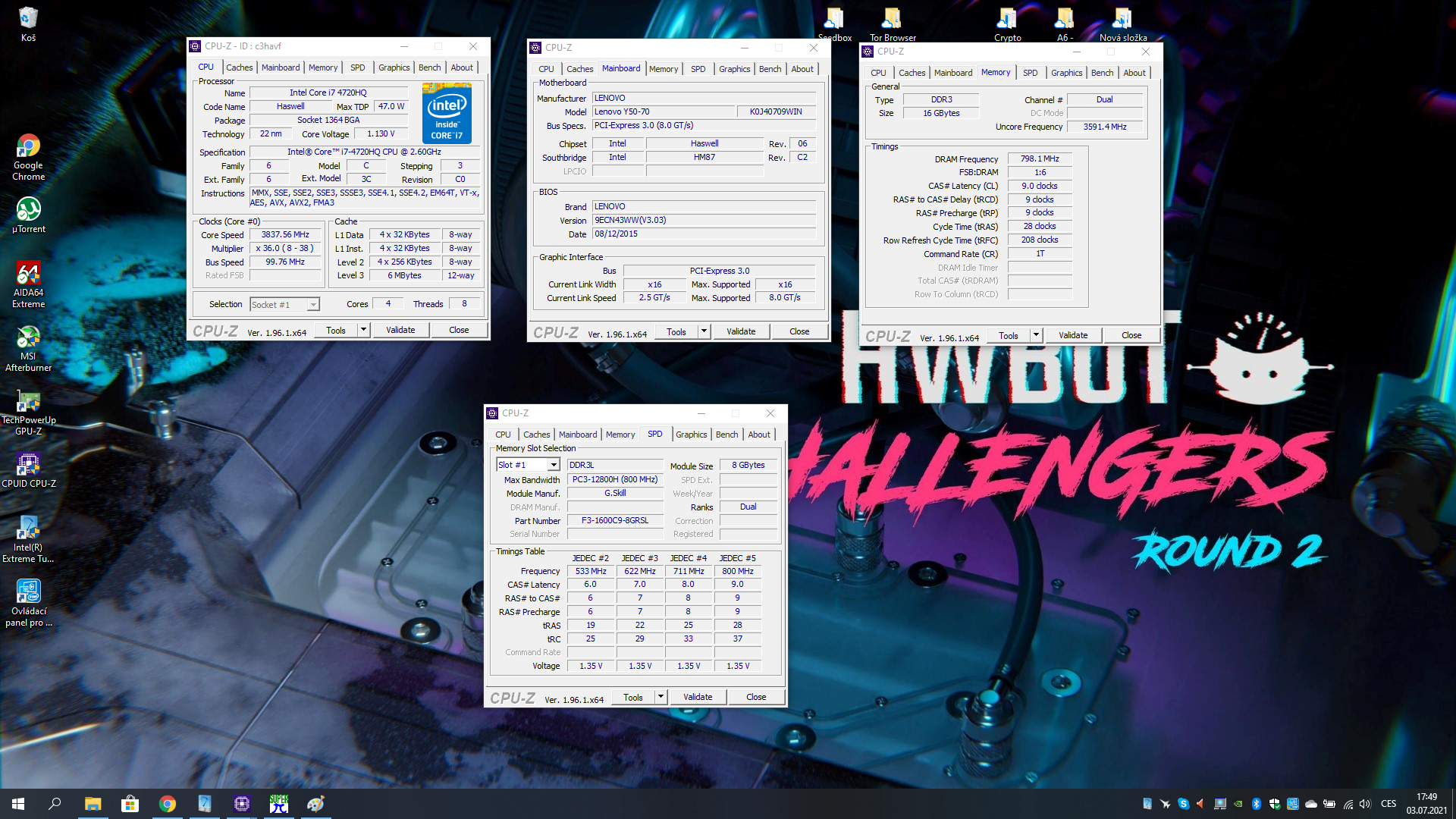Switch to Caches tab in c3havf window

[x=239, y=67]
